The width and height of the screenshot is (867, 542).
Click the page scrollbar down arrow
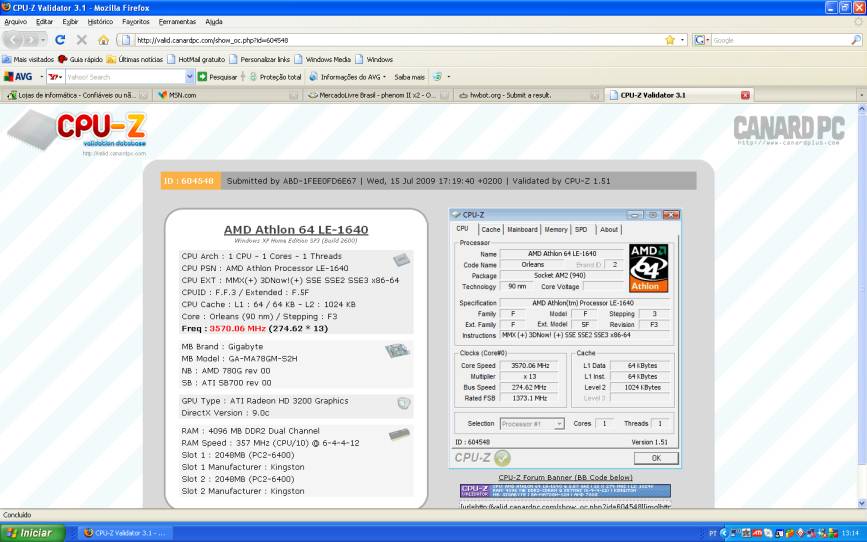point(861,503)
